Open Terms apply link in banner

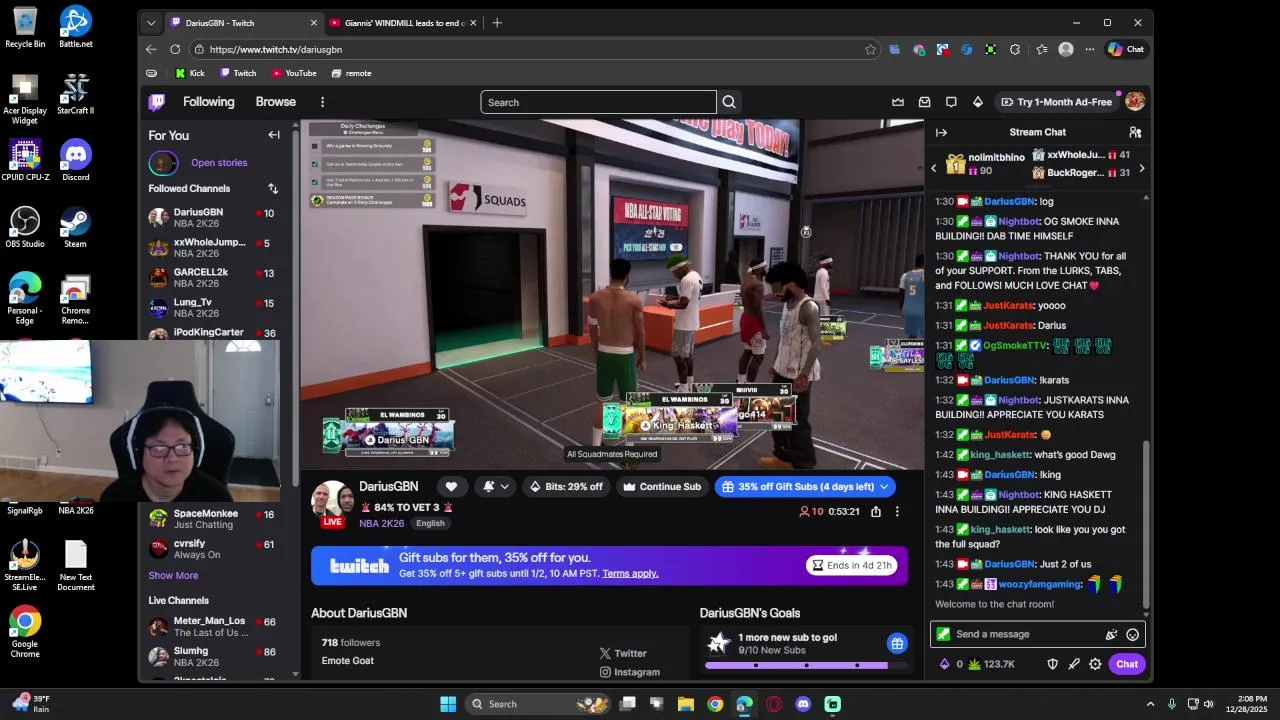pyautogui.click(x=630, y=574)
